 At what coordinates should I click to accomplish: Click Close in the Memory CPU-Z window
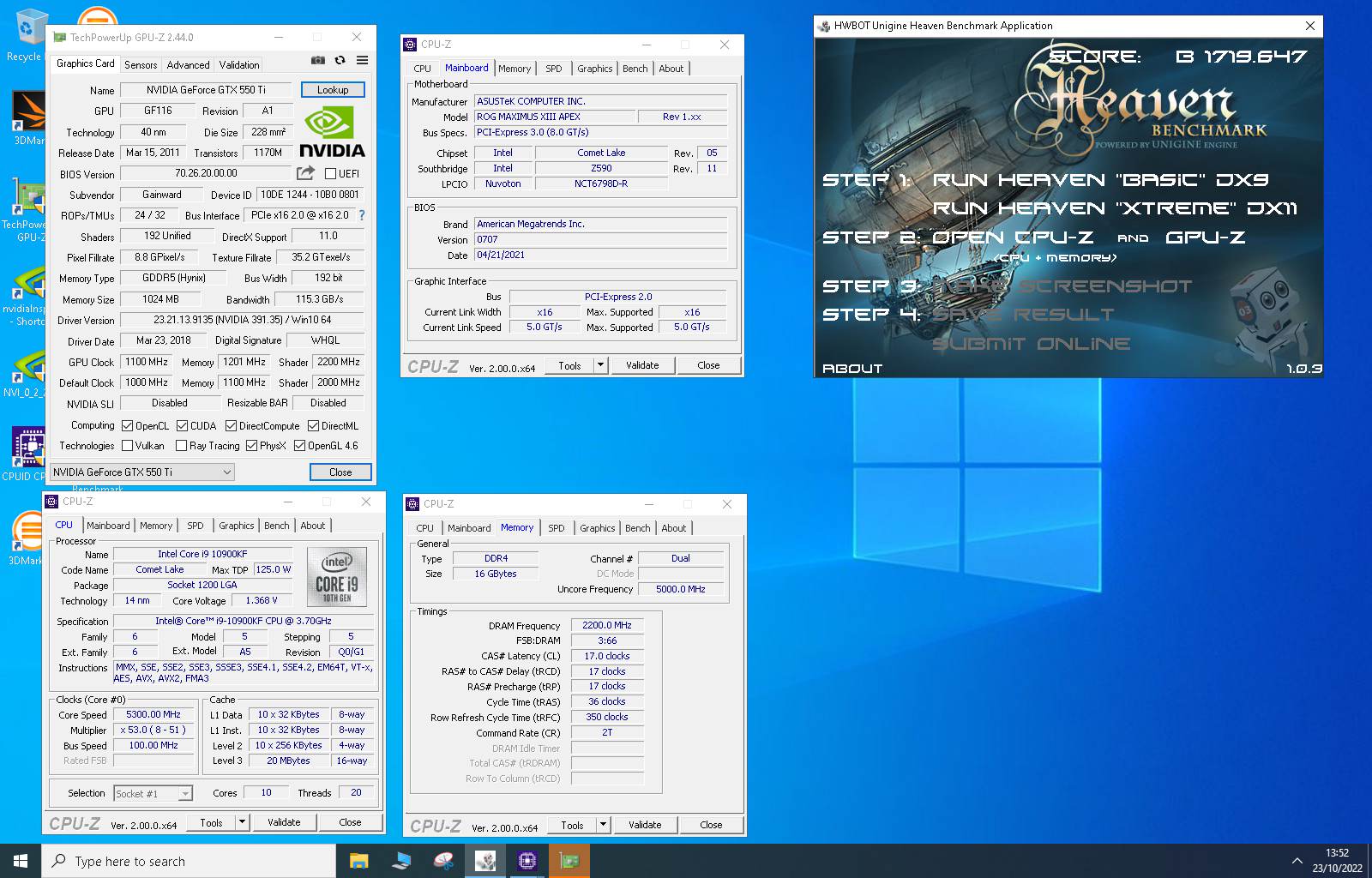point(711,825)
